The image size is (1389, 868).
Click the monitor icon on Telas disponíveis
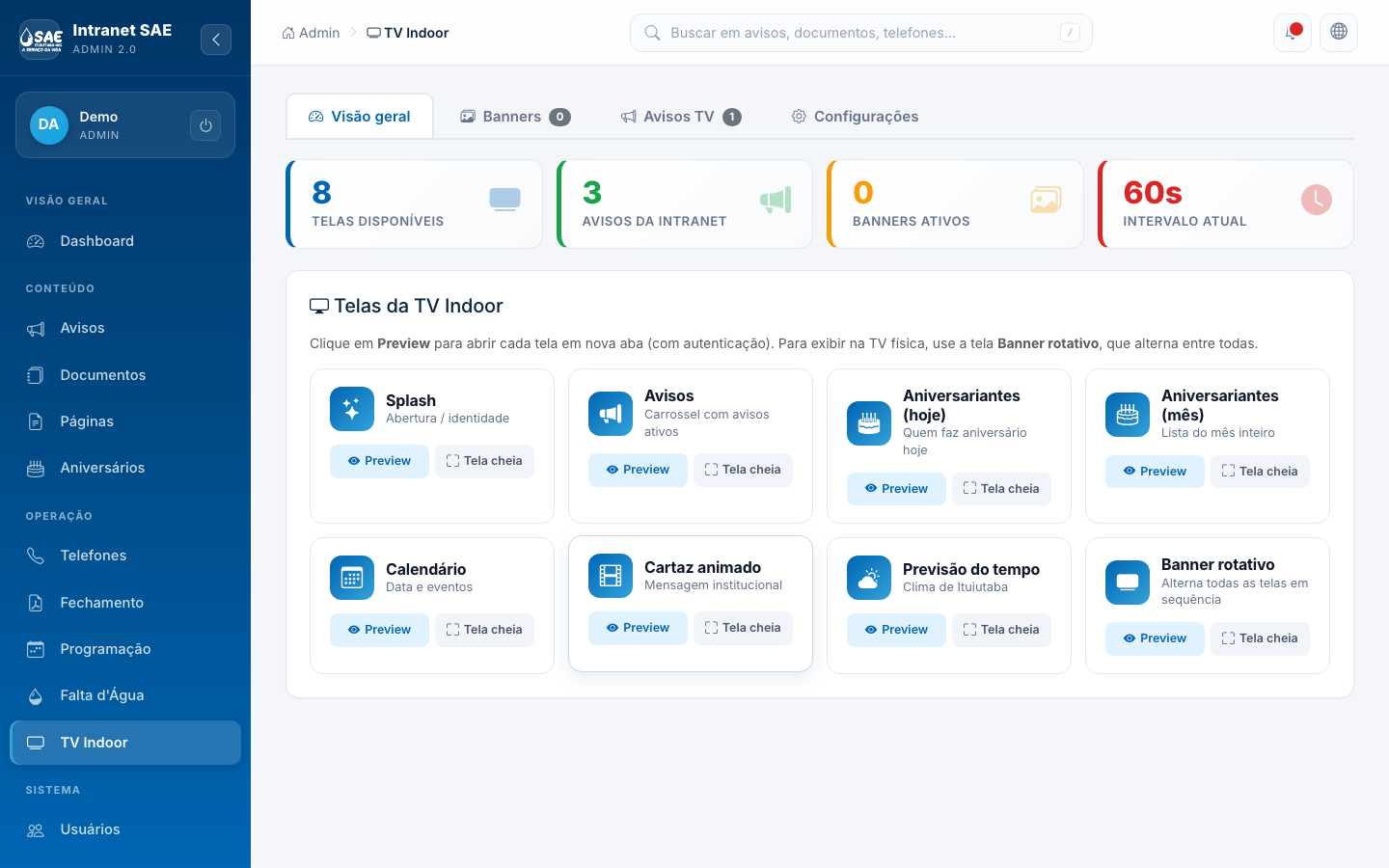coord(504,200)
